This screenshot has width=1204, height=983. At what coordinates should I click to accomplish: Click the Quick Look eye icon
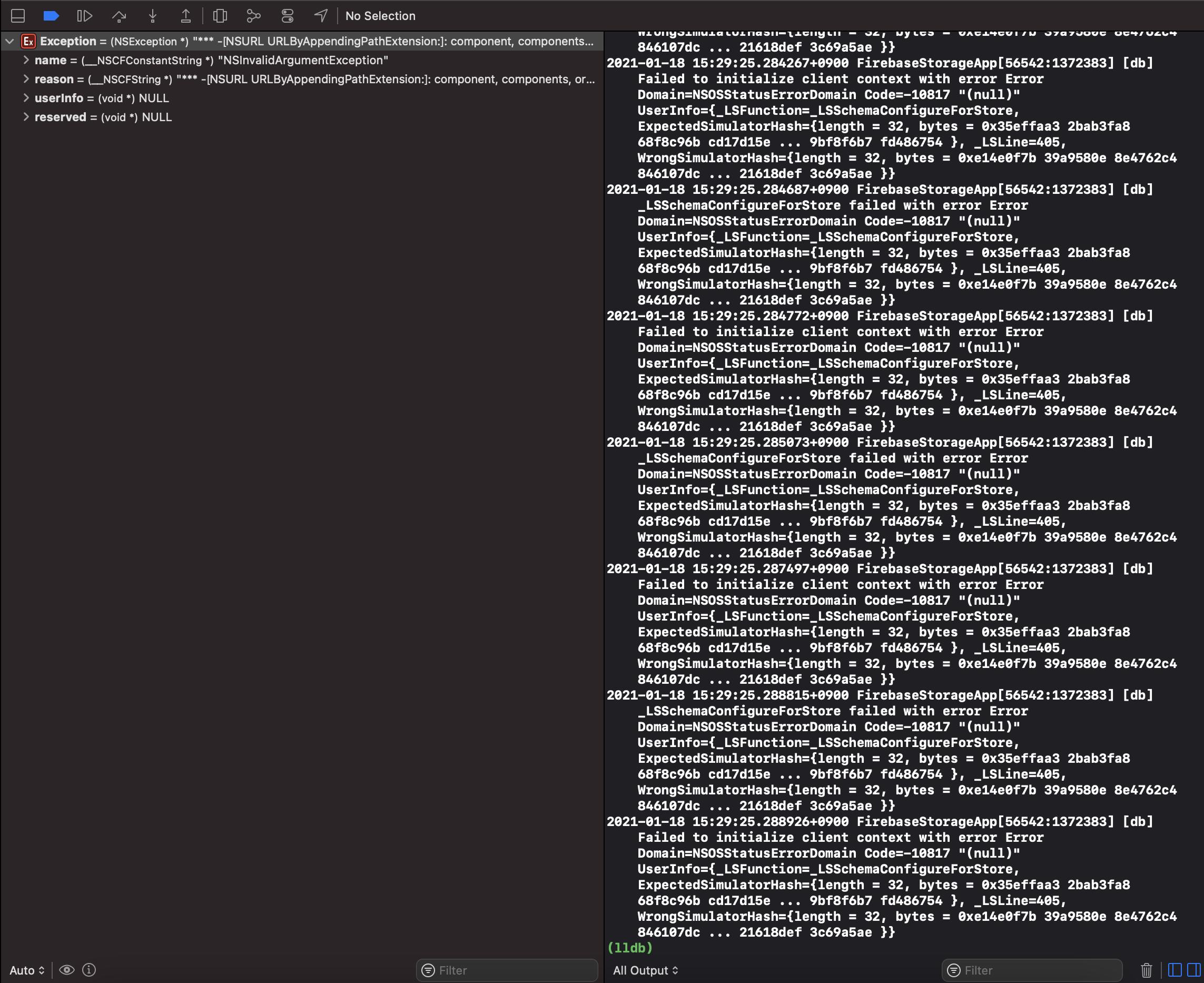(x=67, y=970)
